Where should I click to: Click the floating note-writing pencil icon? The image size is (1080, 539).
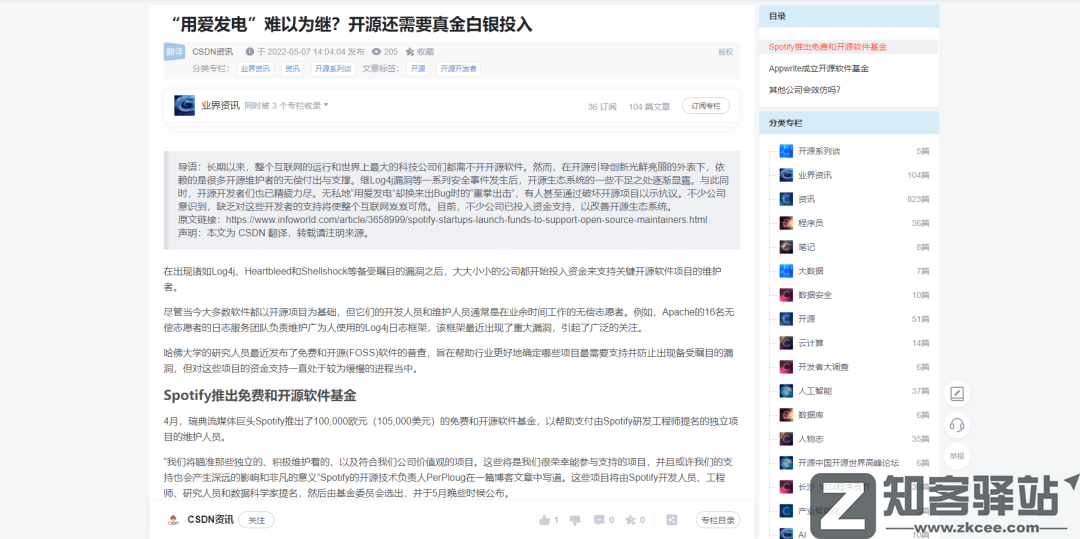956,394
